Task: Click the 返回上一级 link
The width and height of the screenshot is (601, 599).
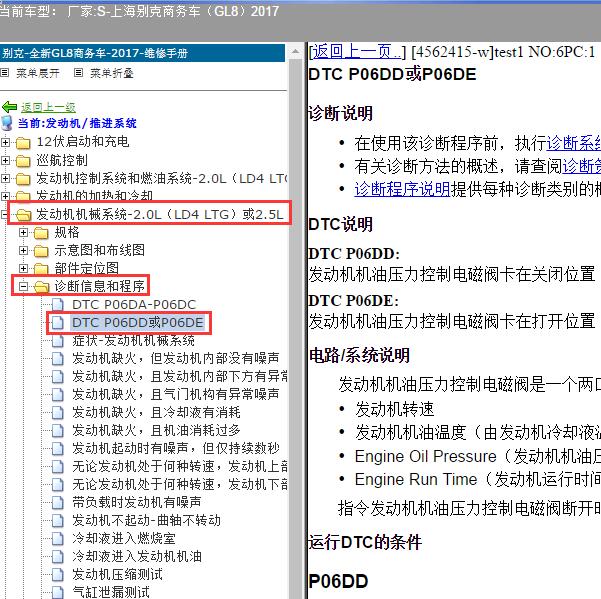Action: [x=48, y=107]
